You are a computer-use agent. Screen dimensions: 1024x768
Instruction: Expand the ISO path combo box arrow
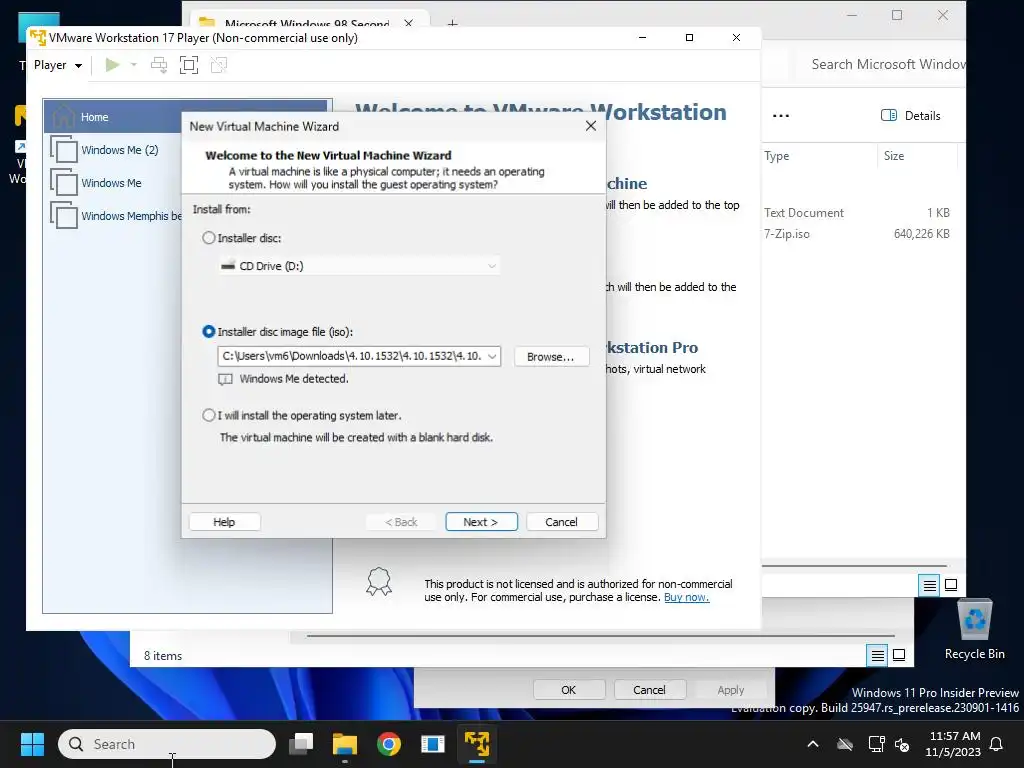[x=492, y=357]
